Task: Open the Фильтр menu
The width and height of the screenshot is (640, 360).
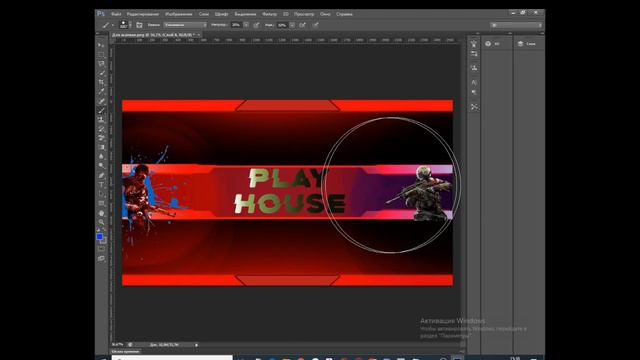Action: (x=269, y=14)
